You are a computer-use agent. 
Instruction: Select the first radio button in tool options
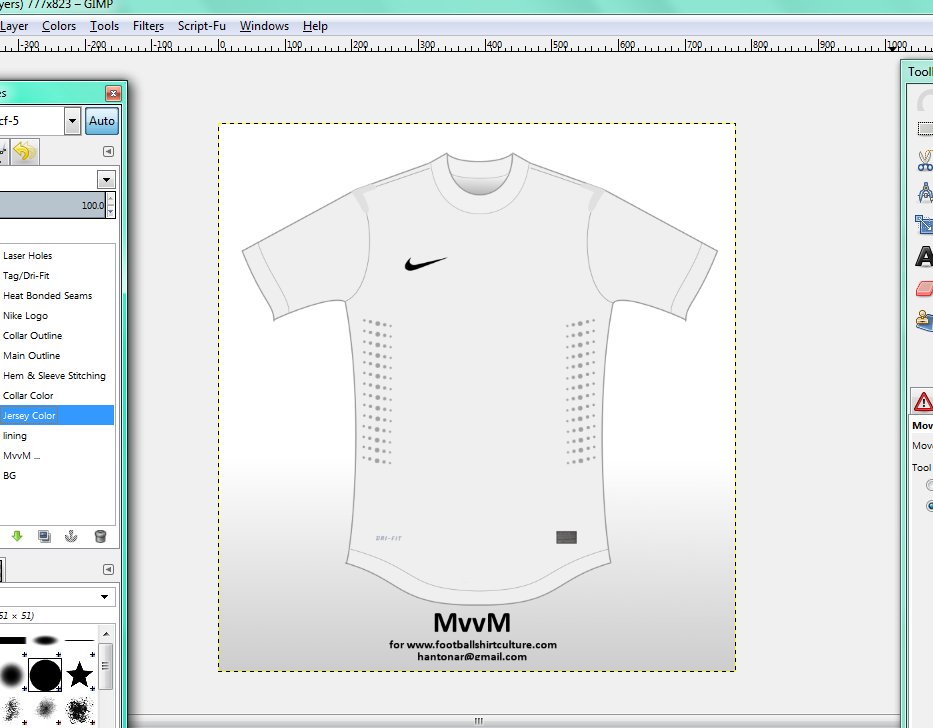(929, 486)
